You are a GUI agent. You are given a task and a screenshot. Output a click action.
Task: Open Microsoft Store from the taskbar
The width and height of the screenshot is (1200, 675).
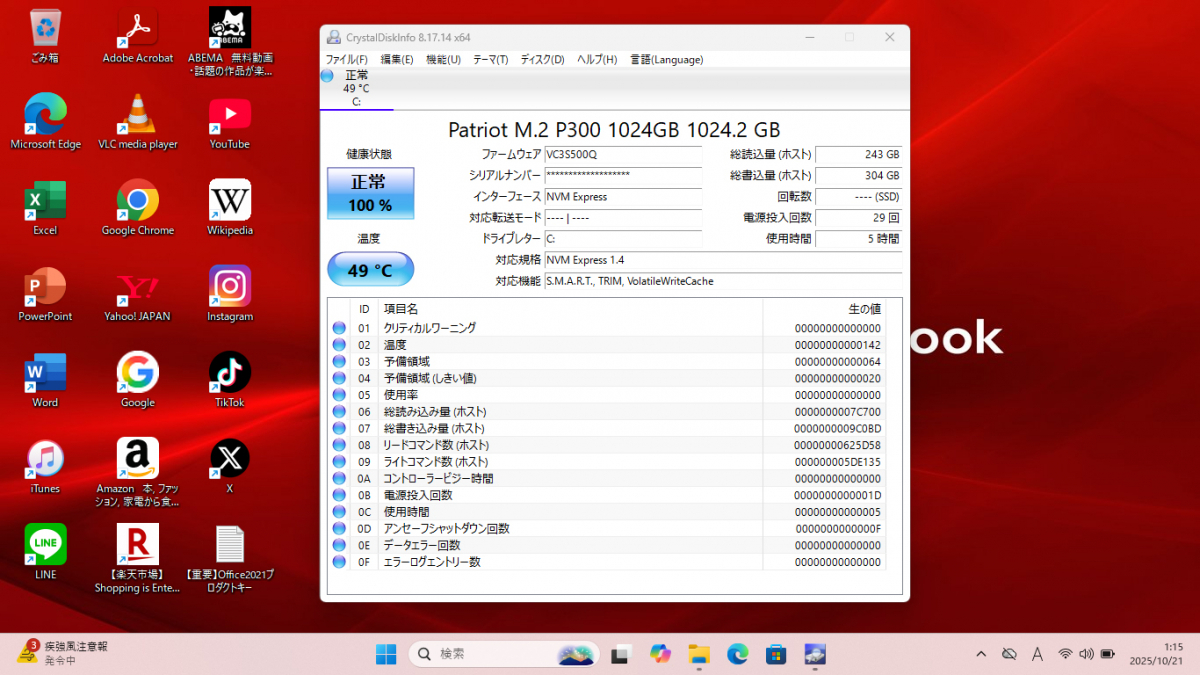tap(776, 654)
